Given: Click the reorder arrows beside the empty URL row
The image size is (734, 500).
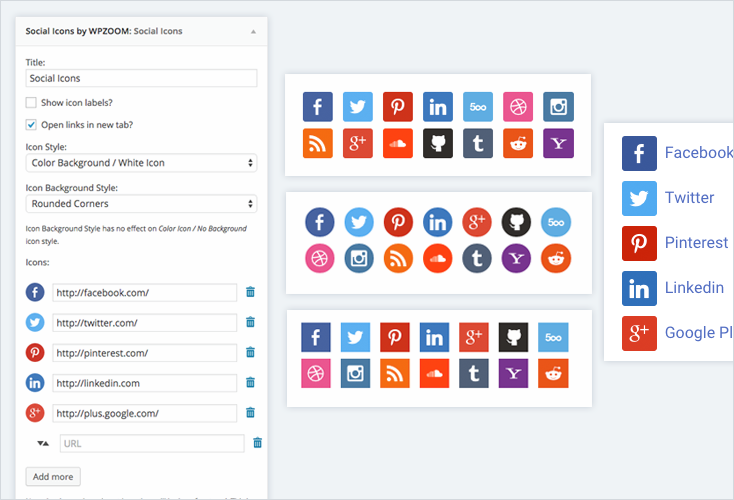Looking at the screenshot, I should (43, 443).
